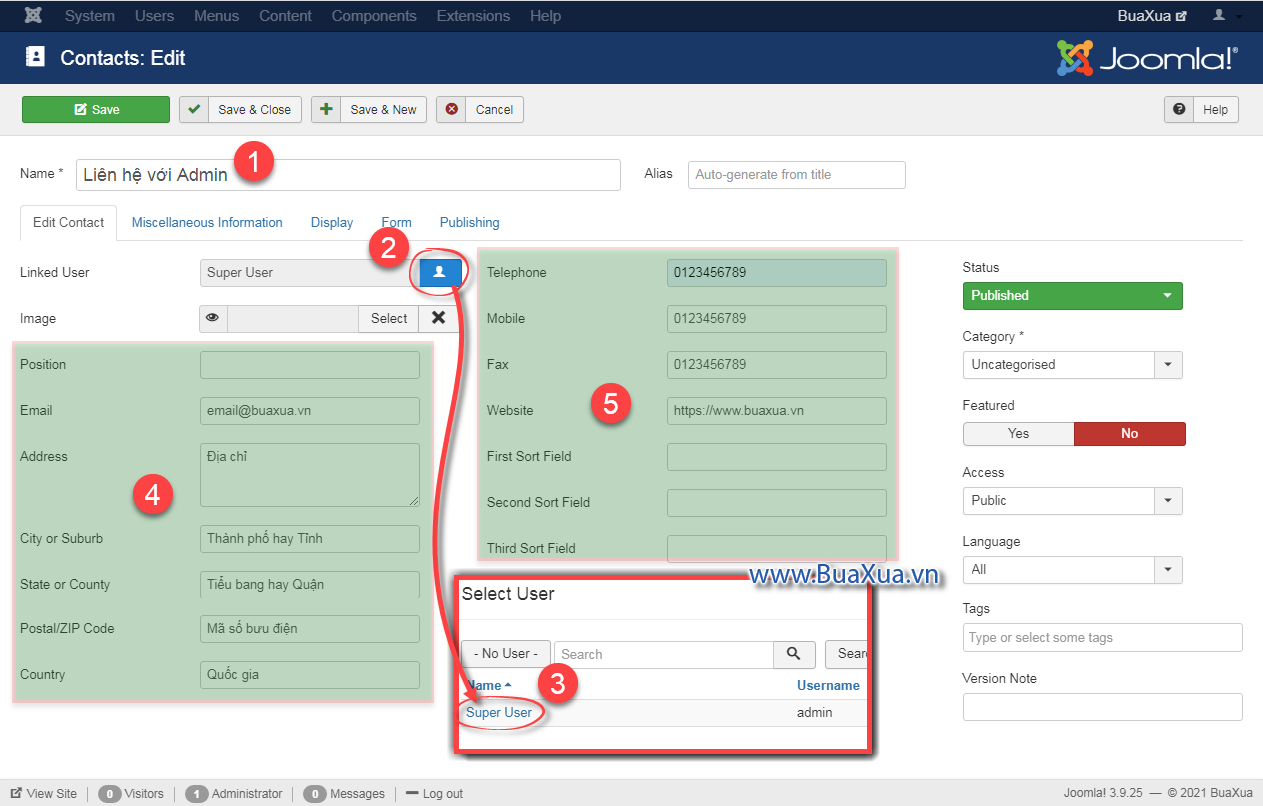Switch to the Miscellaneous Information tab
Screen dimensions: 1263x806
(207, 223)
